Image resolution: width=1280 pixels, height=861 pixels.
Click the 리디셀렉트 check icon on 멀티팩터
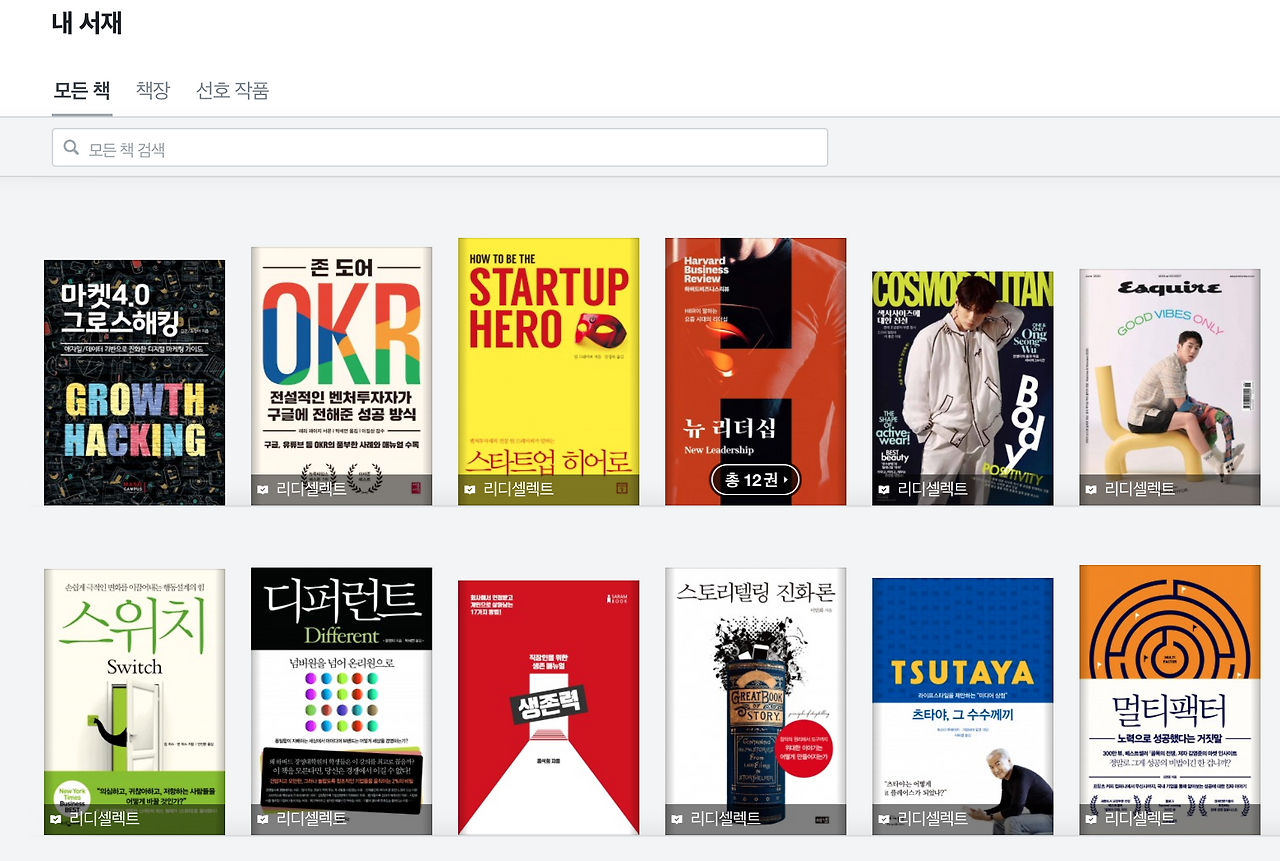1091,819
